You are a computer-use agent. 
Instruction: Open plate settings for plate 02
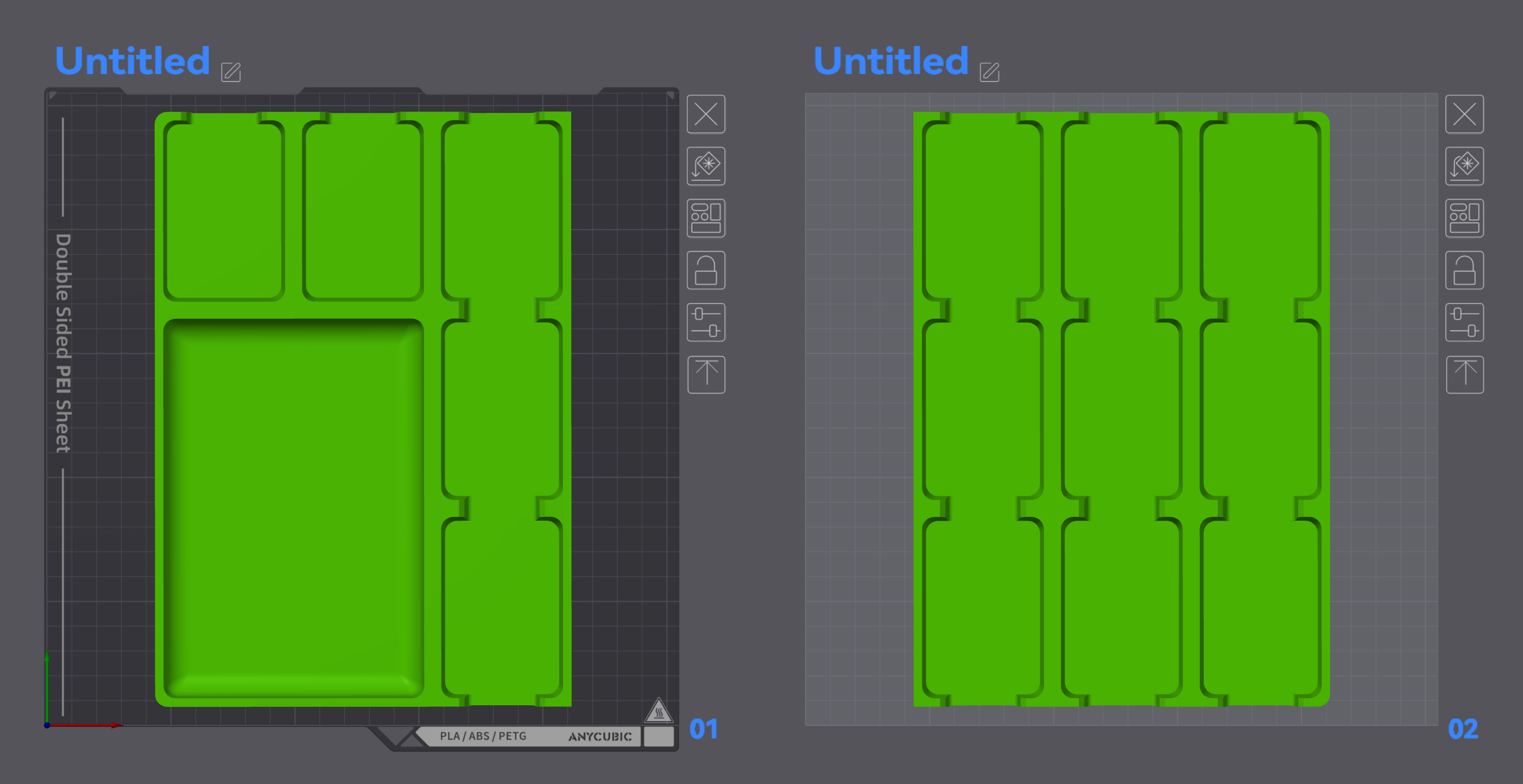click(1464, 322)
